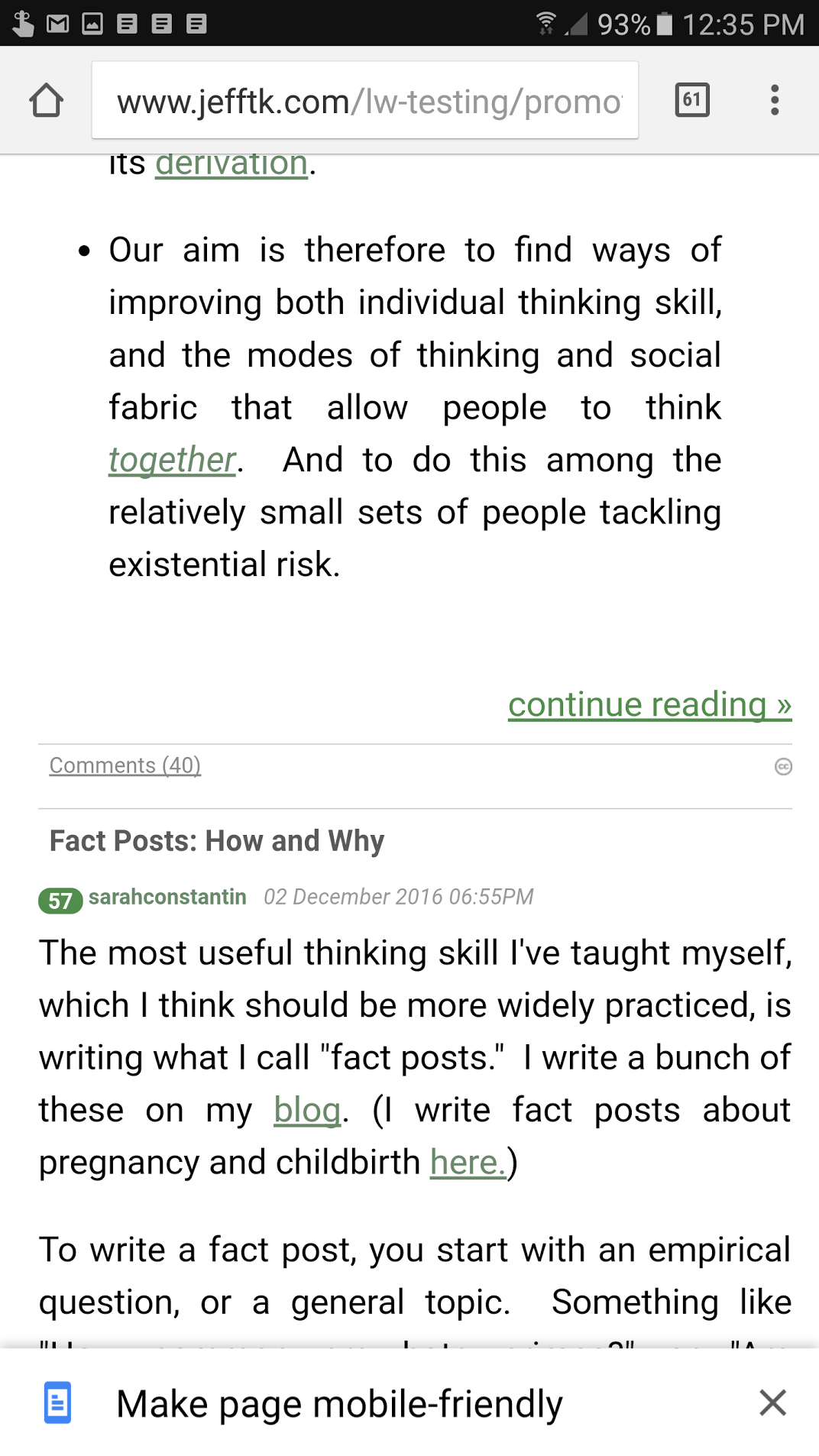The width and height of the screenshot is (819, 1456).
Task: Tap the Creative Commons license icon
Action: 783,766
